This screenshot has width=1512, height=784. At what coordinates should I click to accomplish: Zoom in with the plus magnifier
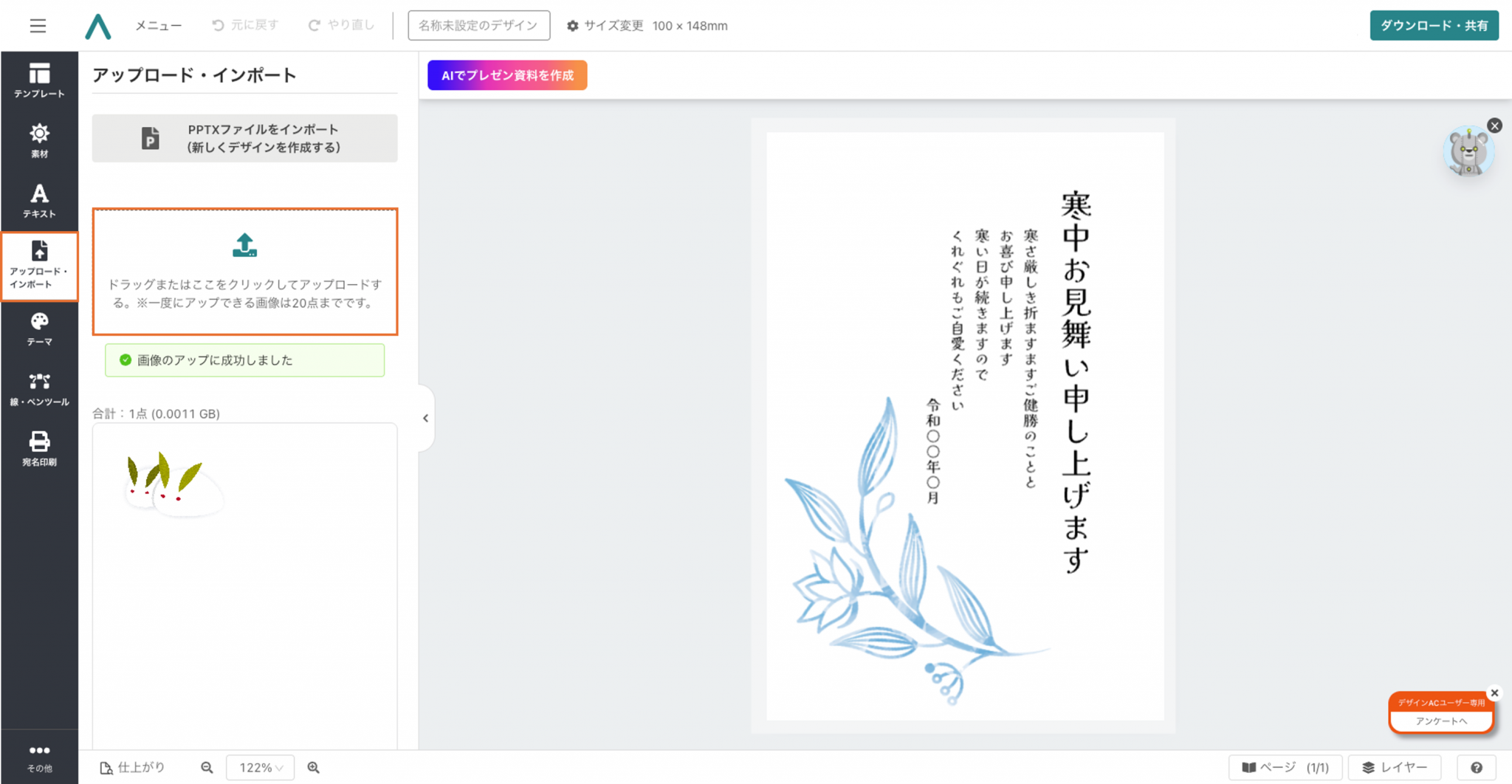coord(314,768)
